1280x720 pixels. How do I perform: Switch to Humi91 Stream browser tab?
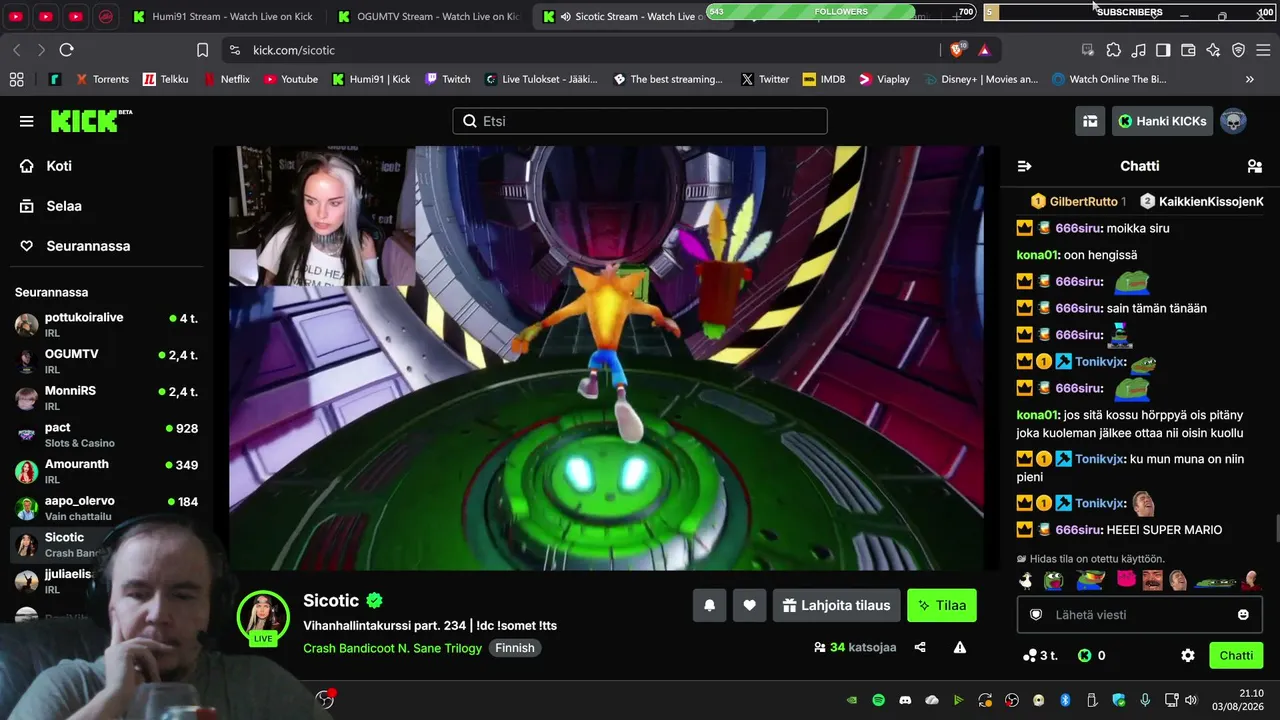coord(223,16)
